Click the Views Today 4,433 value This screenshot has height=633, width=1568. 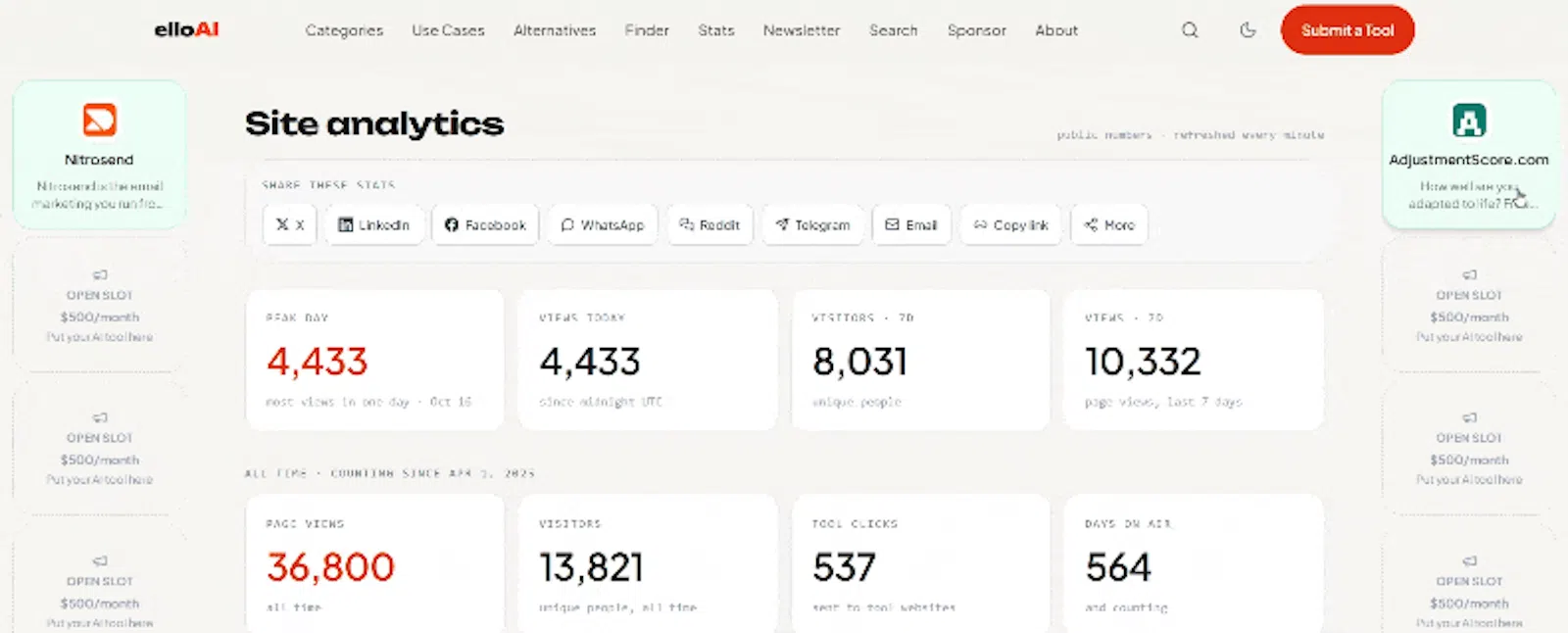(590, 362)
